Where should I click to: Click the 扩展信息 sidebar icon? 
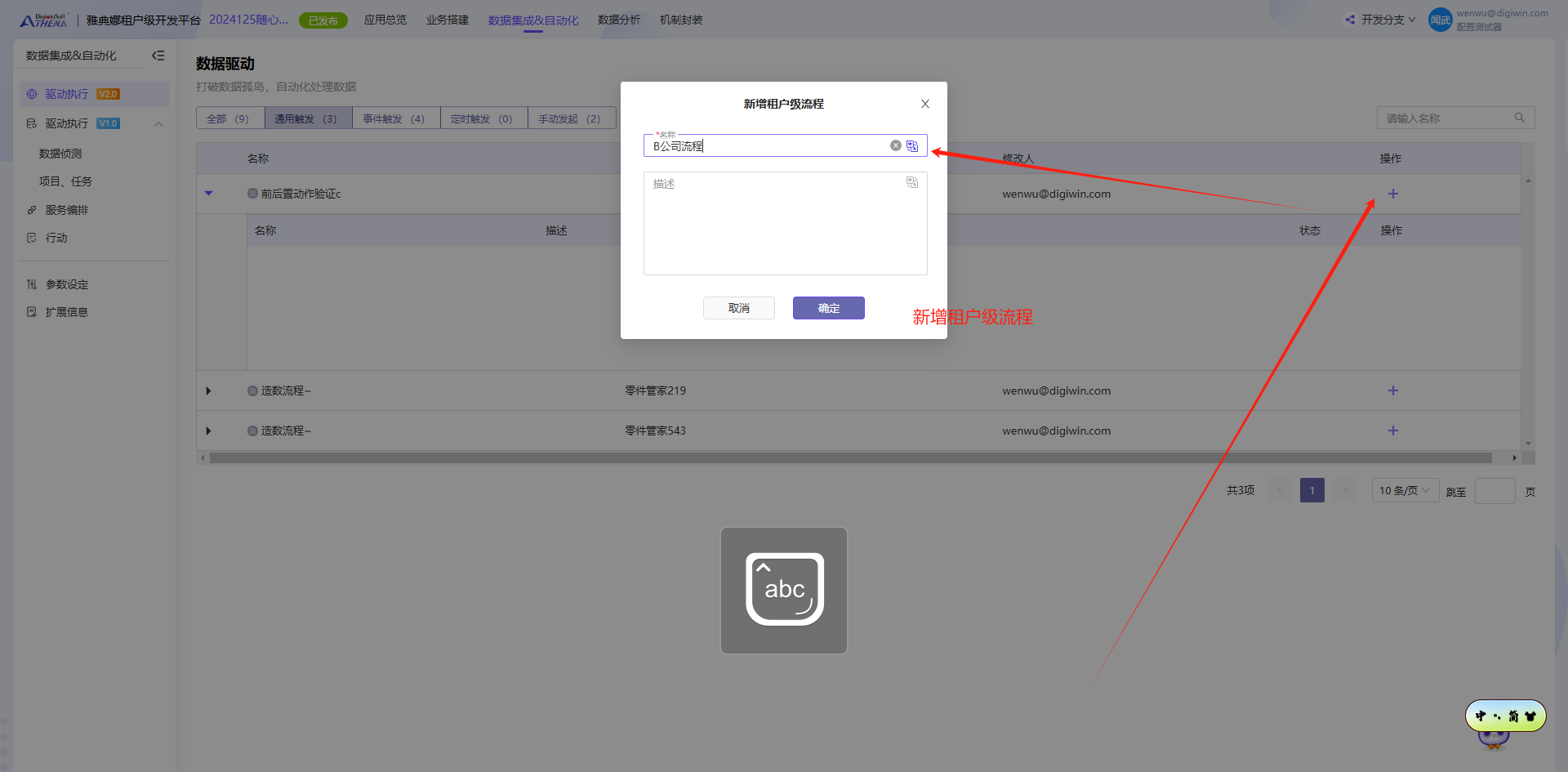31,312
